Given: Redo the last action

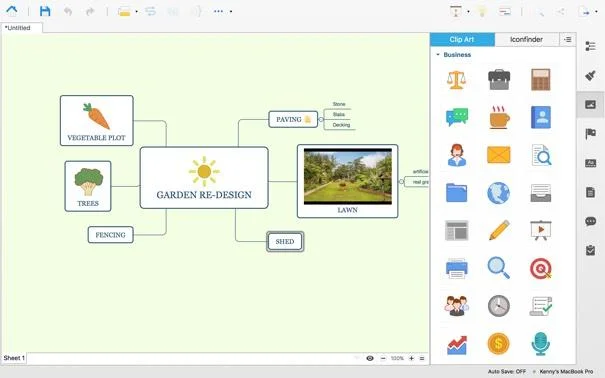Looking at the screenshot, I should click(x=90, y=11).
